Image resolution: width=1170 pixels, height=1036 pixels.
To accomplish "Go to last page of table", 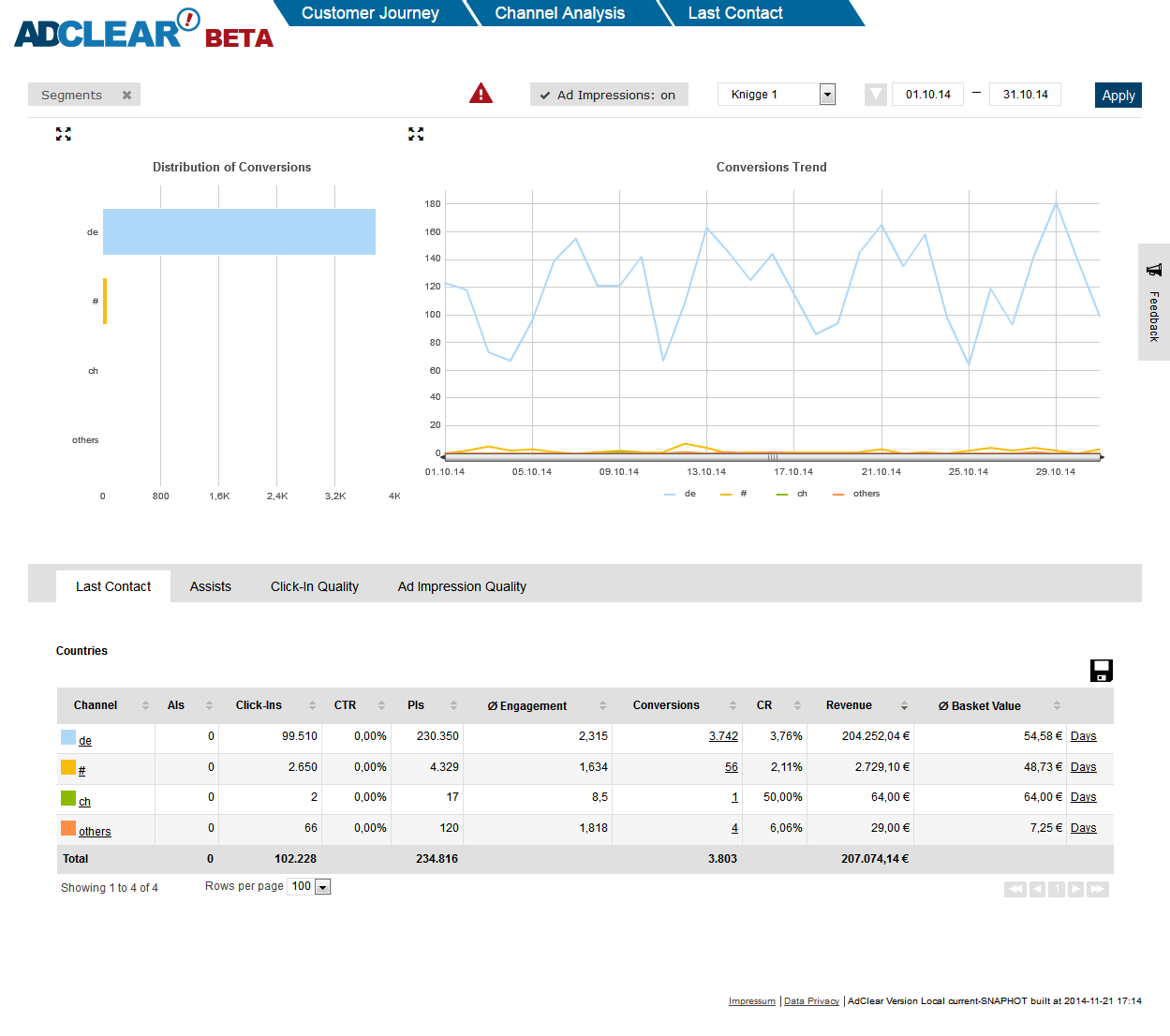I will (1098, 889).
